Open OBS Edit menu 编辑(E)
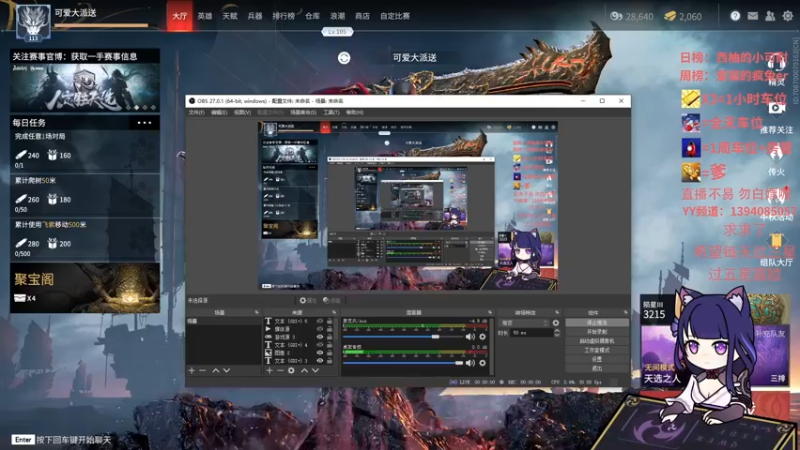The image size is (800, 450). coord(219,112)
